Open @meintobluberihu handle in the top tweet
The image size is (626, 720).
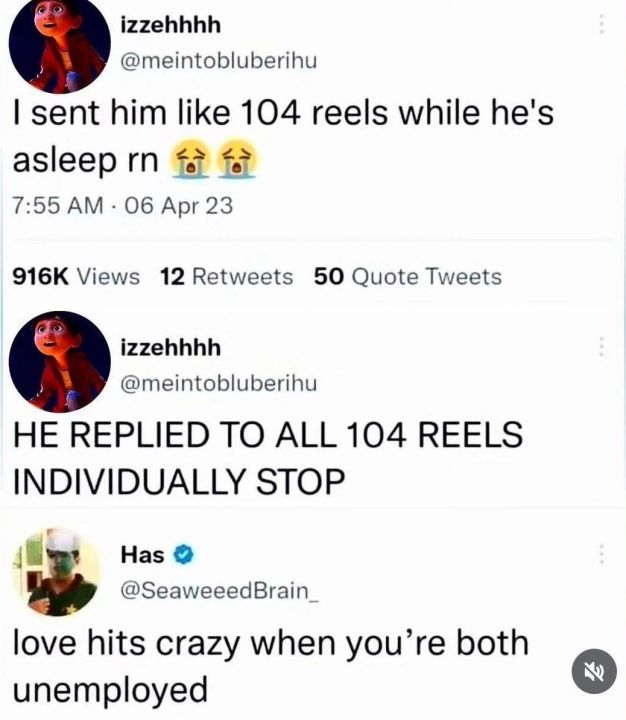click(219, 61)
